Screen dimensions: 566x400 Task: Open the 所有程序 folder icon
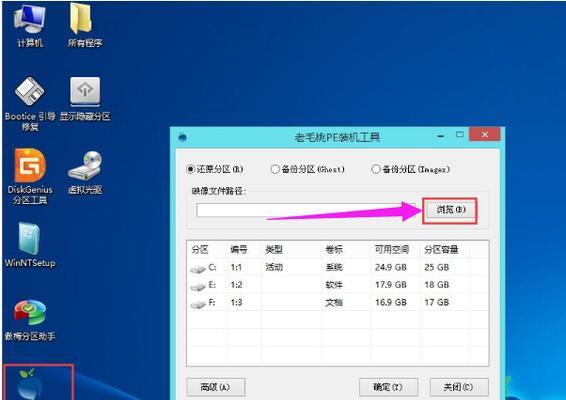click(x=84, y=26)
